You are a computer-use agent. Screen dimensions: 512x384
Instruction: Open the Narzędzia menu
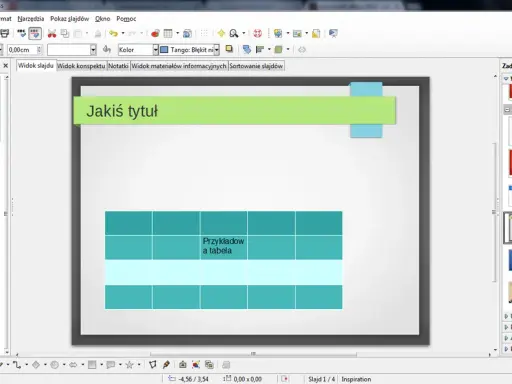pos(31,19)
